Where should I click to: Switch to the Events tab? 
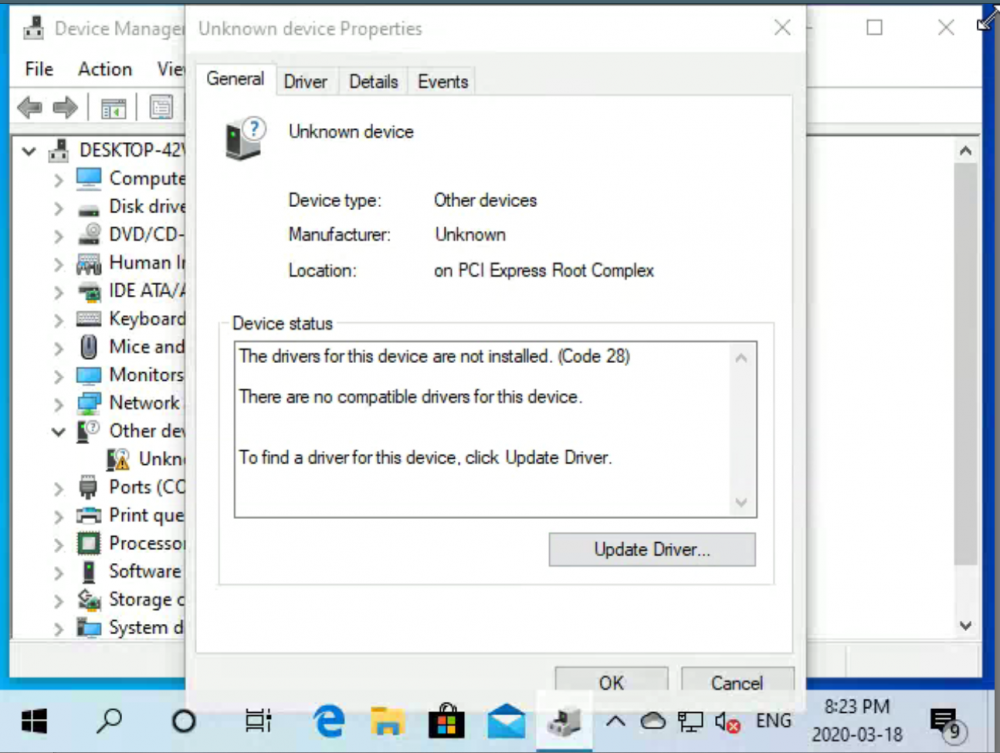[443, 82]
